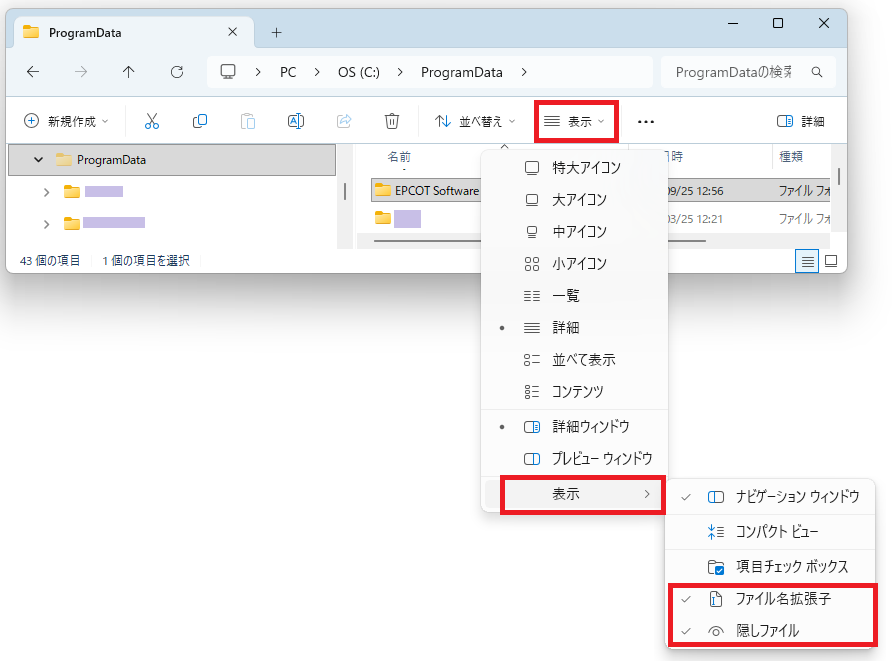
Task: Click the Refresh icon beside address bar
Action: pos(177,72)
